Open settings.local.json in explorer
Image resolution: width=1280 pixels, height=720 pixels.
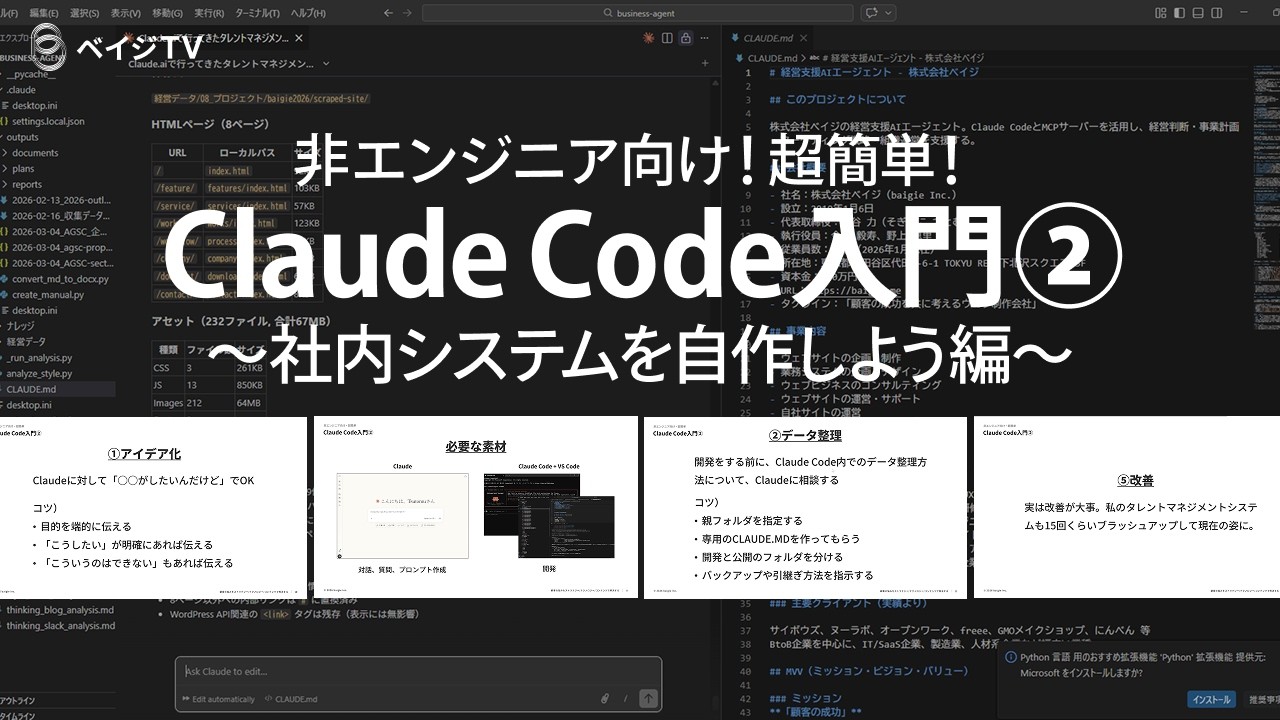click(x=48, y=121)
